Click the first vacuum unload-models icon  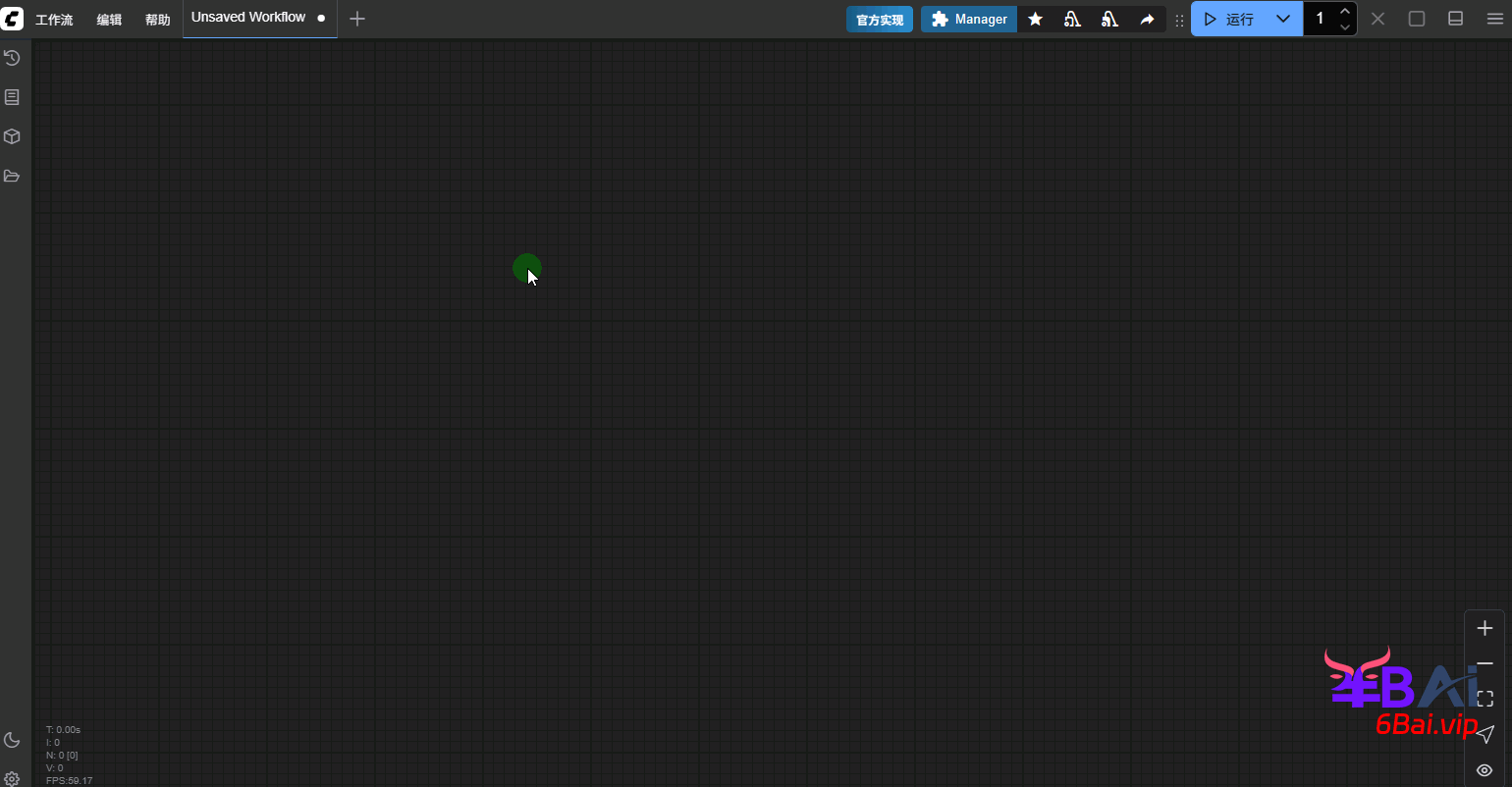point(1072,20)
